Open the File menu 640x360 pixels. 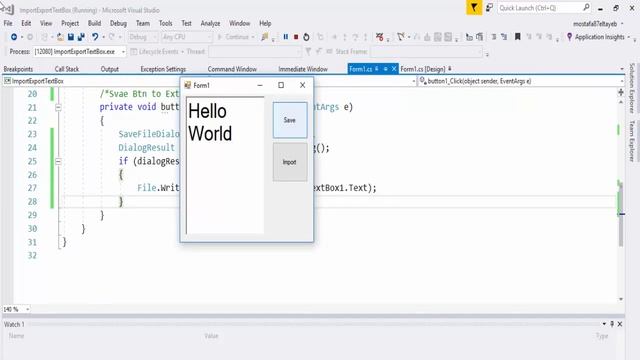(x=8, y=23)
